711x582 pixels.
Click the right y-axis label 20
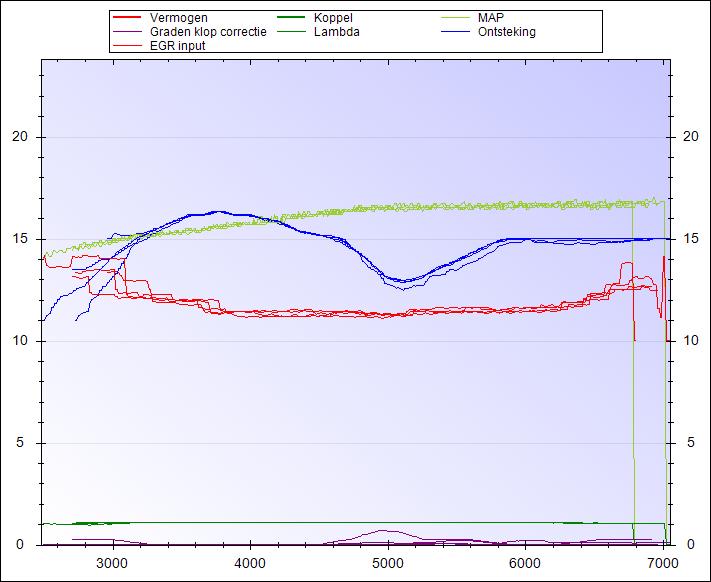pyautogui.click(x=690, y=136)
